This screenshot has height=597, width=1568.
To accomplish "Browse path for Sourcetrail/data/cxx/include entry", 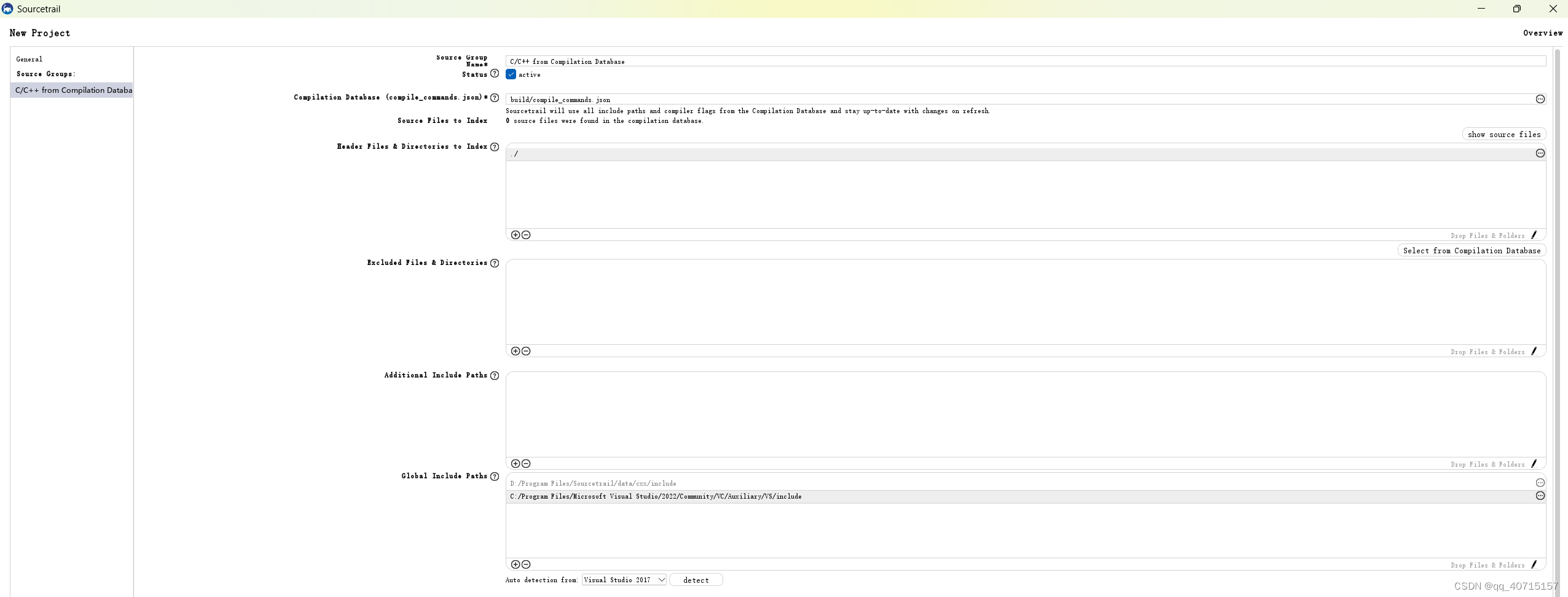I will click(1540, 483).
